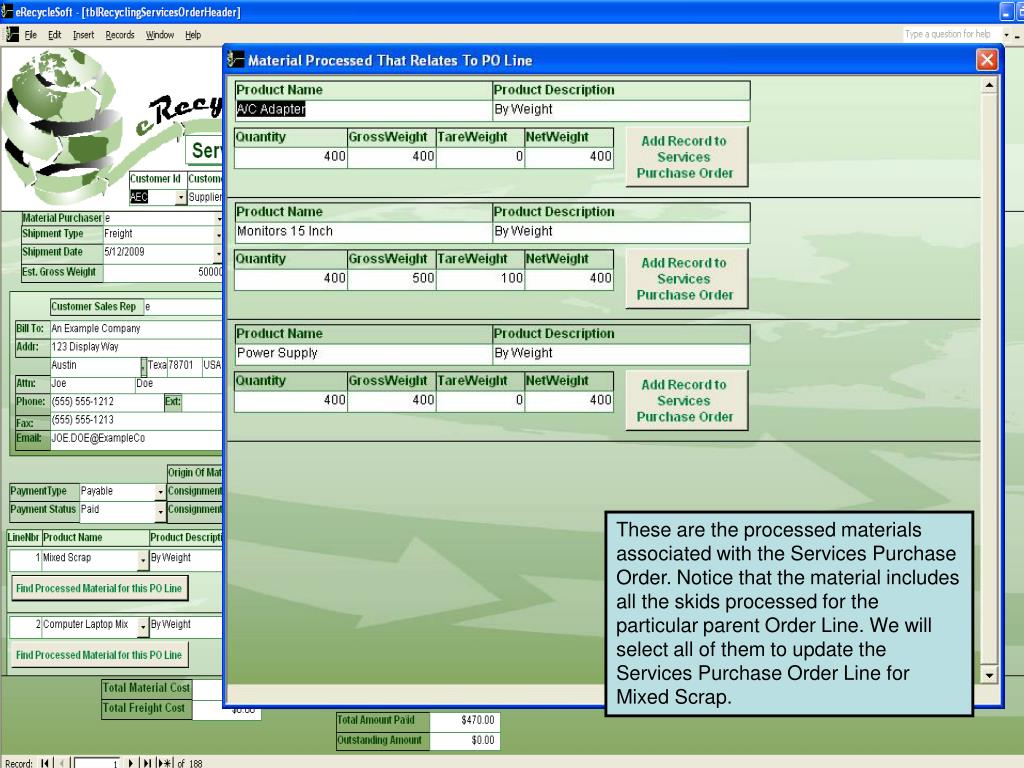The height and width of the screenshot is (768, 1024).
Task: Click the Power Supply product name field
Action: coord(363,353)
